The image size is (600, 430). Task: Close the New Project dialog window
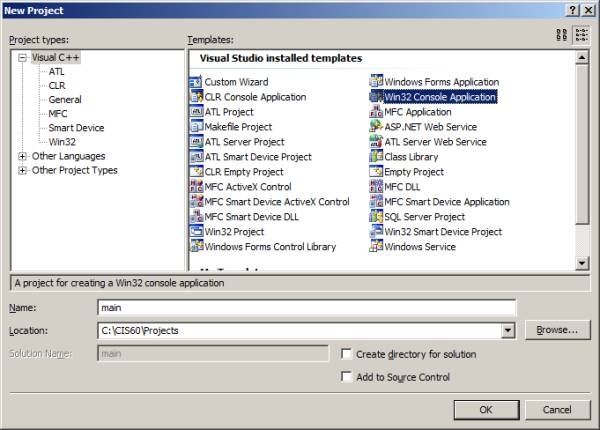pos(589,10)
